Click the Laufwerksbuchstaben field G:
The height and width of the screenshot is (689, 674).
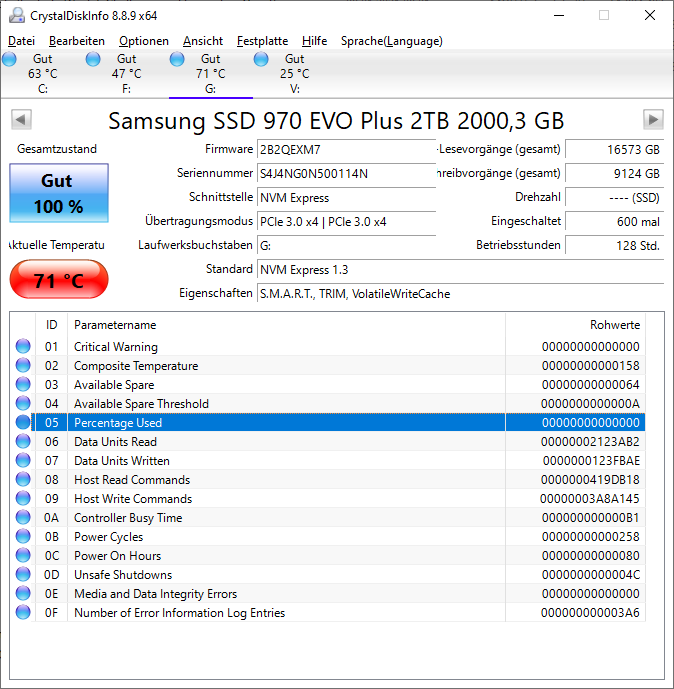(346, 245)
